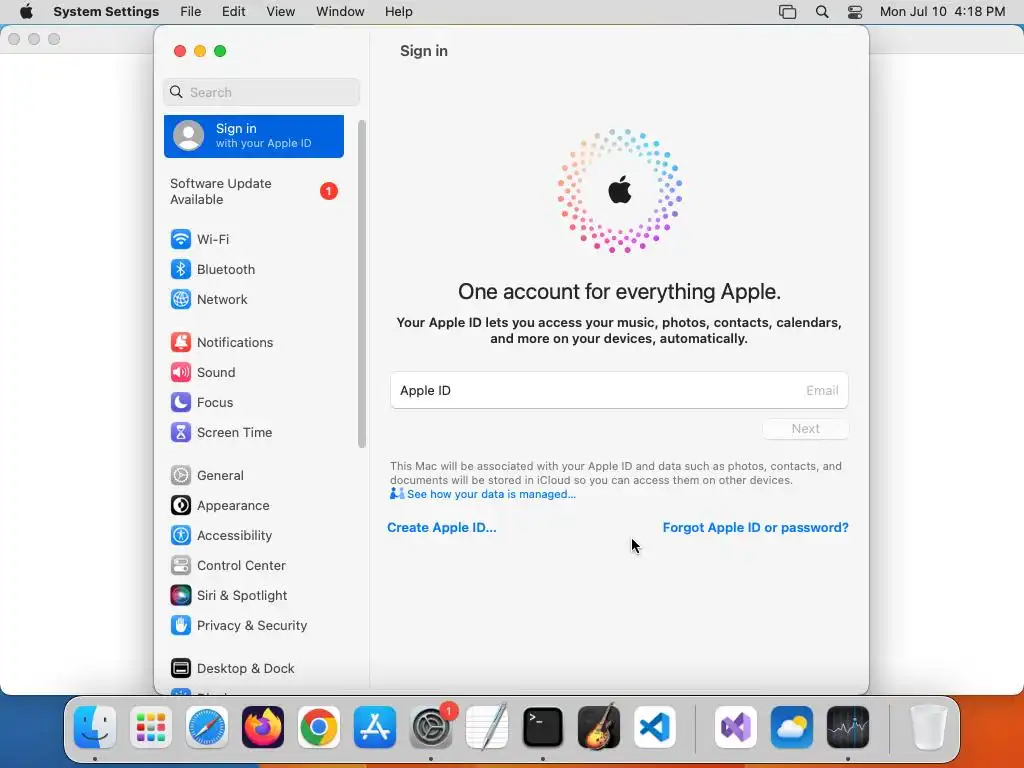Open Visual Studio from the Dock
Screen dimensions: 1024x768
(x=736, y=727)
